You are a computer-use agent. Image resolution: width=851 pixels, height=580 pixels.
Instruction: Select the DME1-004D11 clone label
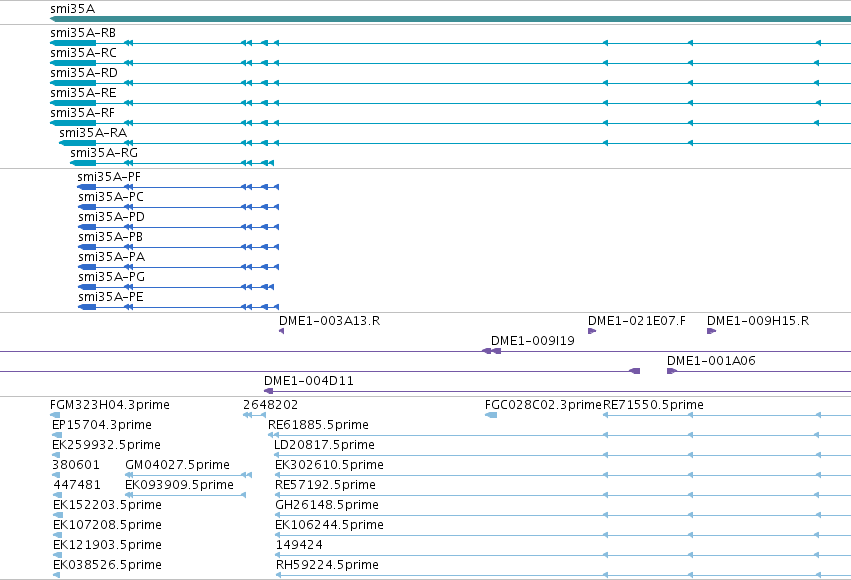[308, 381]
